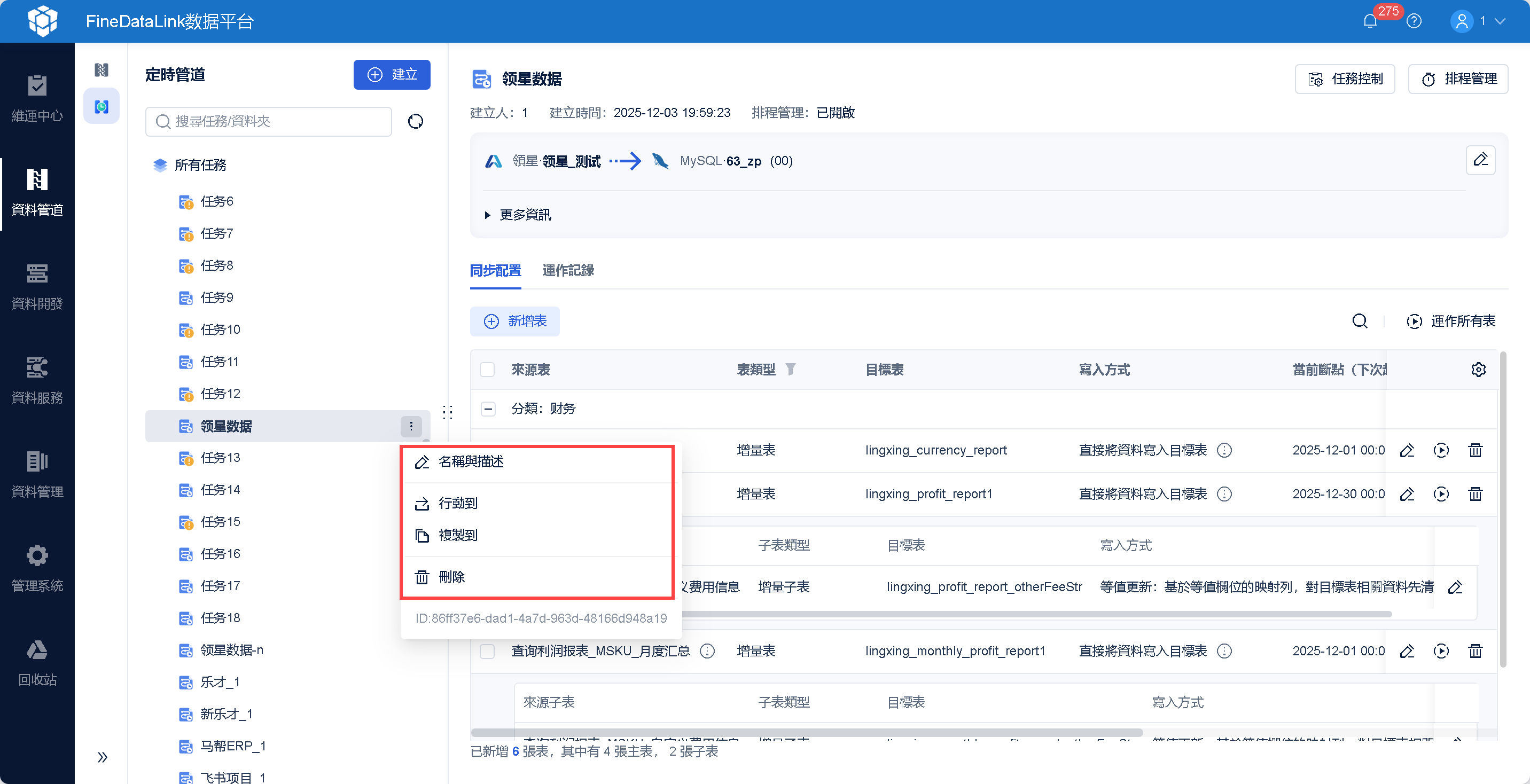Collapse the 分類：财务 group
Image resolution: width=1530 pixels, height=784 pixels.
coord(488,409)
